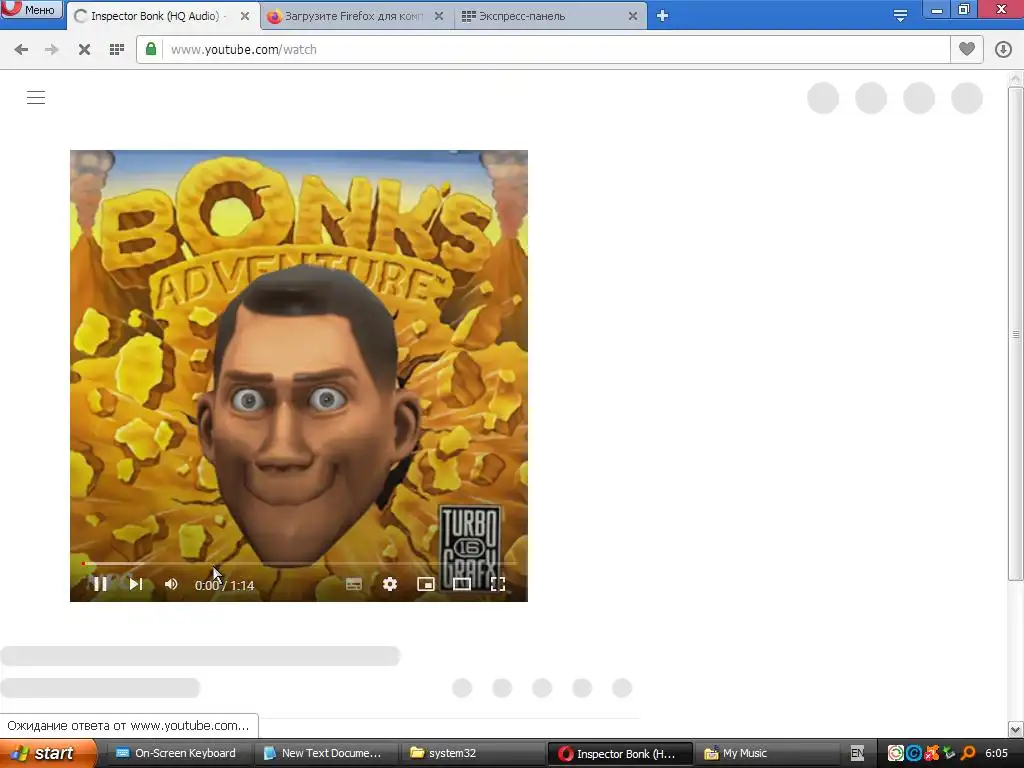Open the Windows start menu
Image resolution: width=1024 pixels, height=768 pixels.
[x=48, y=754]
